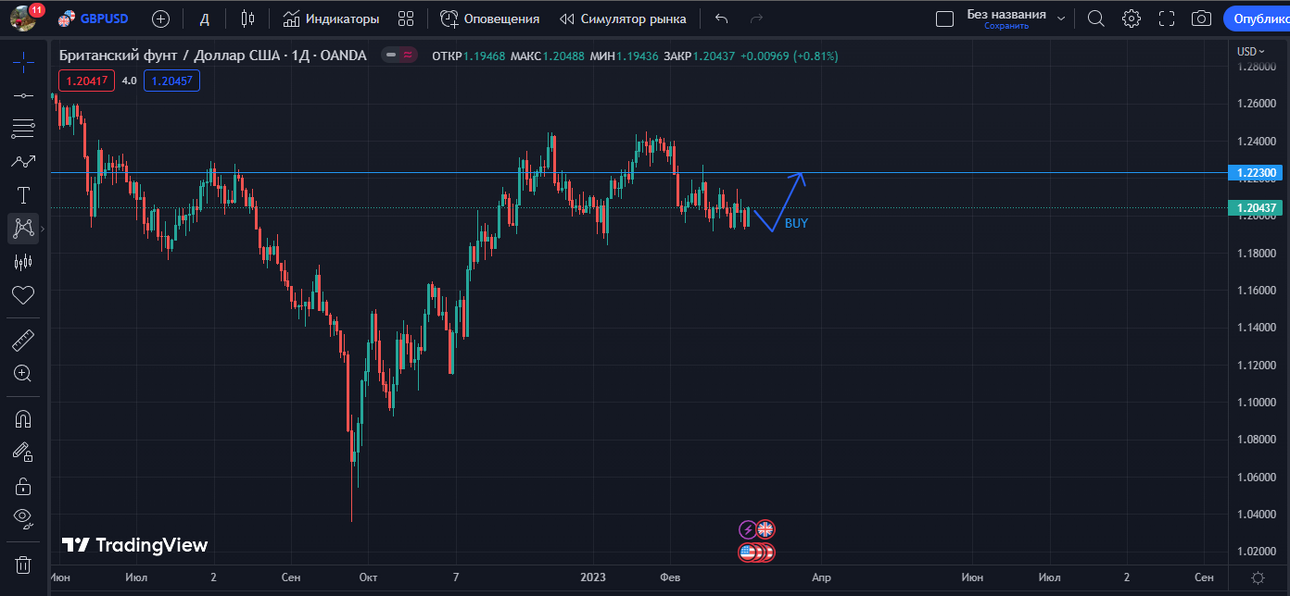Toggle the market status pill next to OANDA
Viewport: 1290px width, 596px height.
tap(399, 55)
